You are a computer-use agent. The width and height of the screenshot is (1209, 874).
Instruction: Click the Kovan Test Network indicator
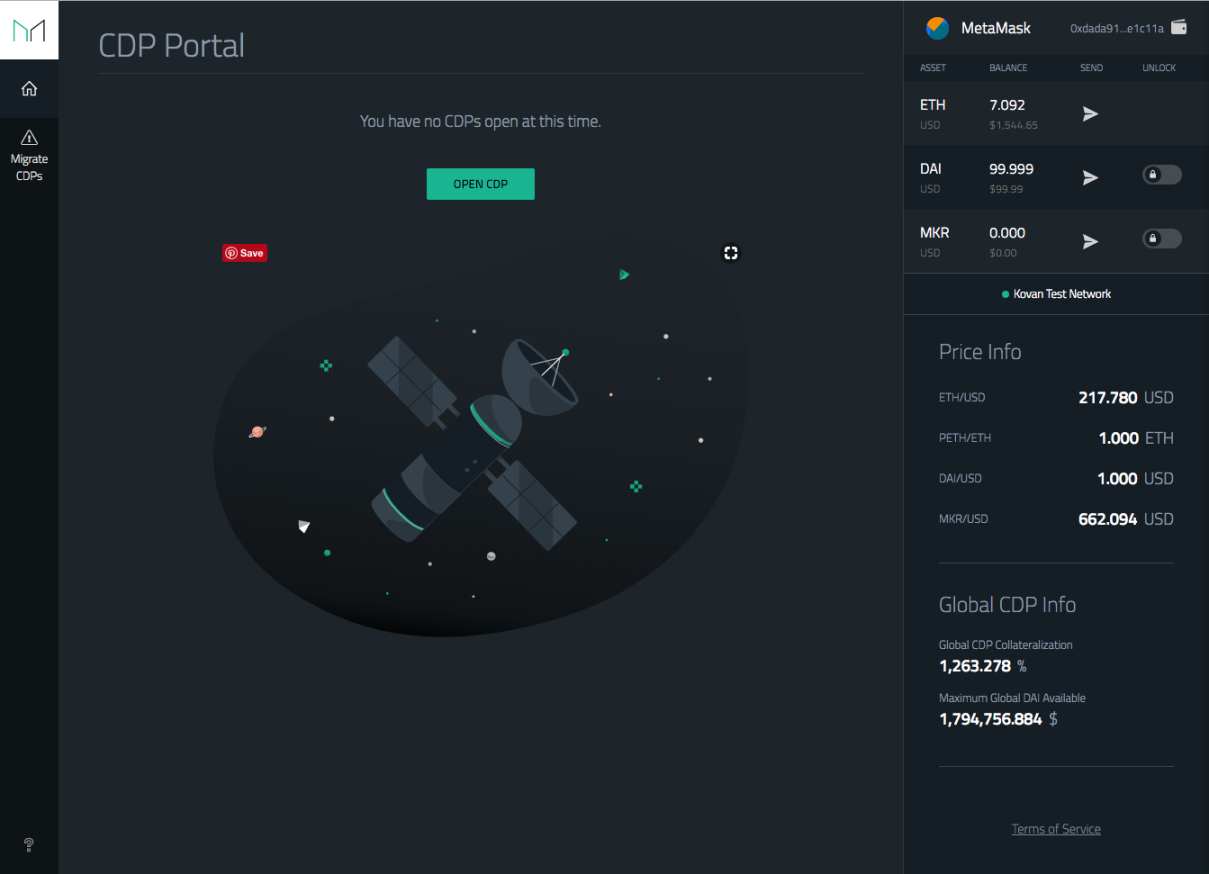pos(1056,294)
